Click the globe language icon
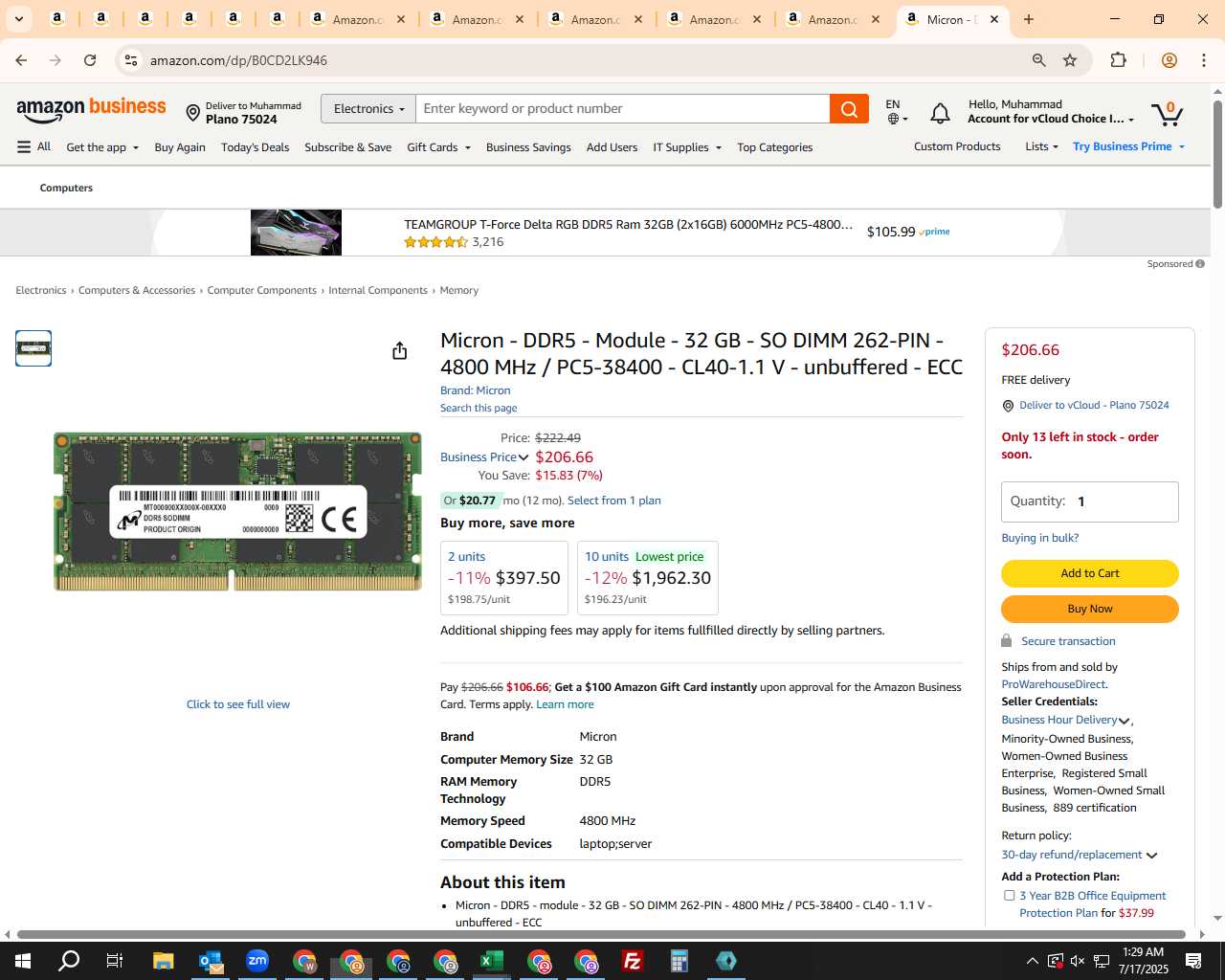1225x980 pixels. (893, 120)
